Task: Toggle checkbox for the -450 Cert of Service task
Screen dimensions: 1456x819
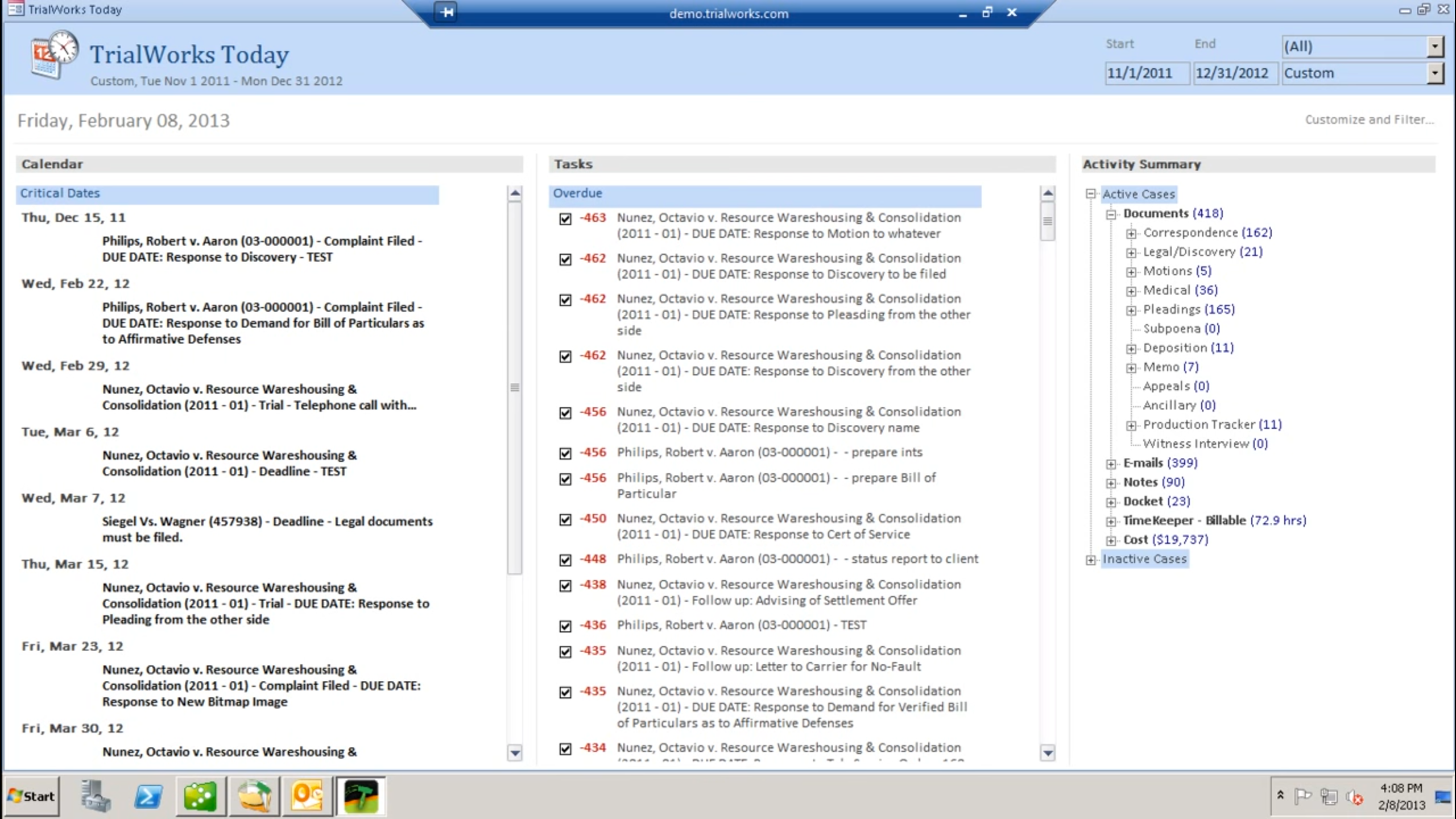Action: coord(565,519)
